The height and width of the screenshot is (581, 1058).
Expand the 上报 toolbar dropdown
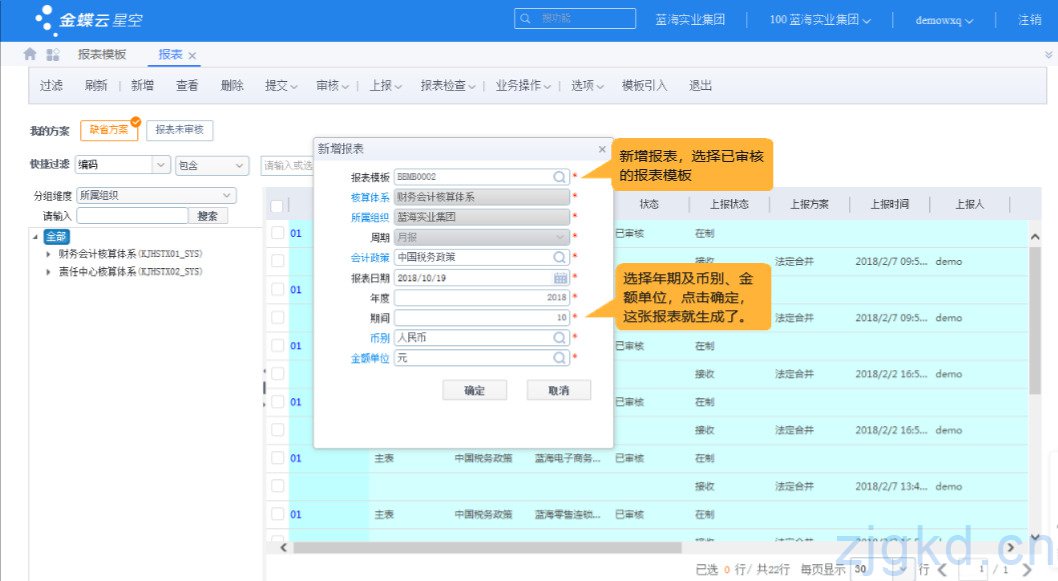398,86
